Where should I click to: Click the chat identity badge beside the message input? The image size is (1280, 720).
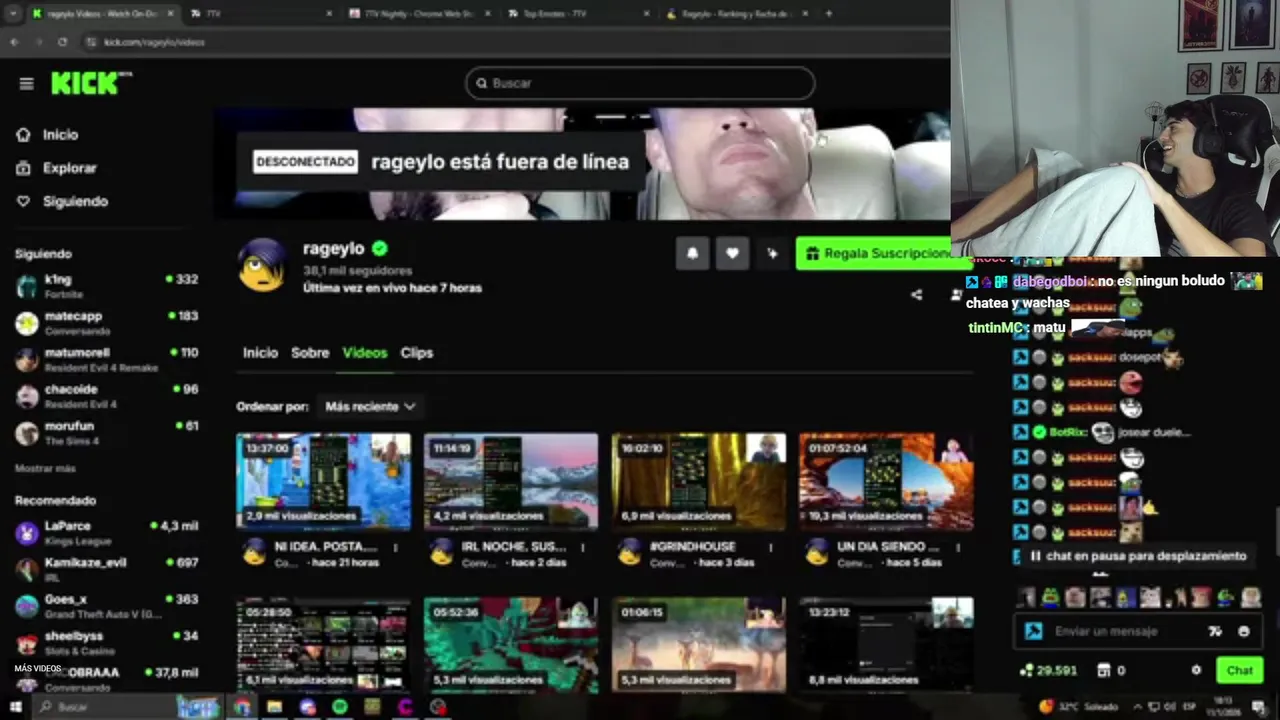point(1034,632)
